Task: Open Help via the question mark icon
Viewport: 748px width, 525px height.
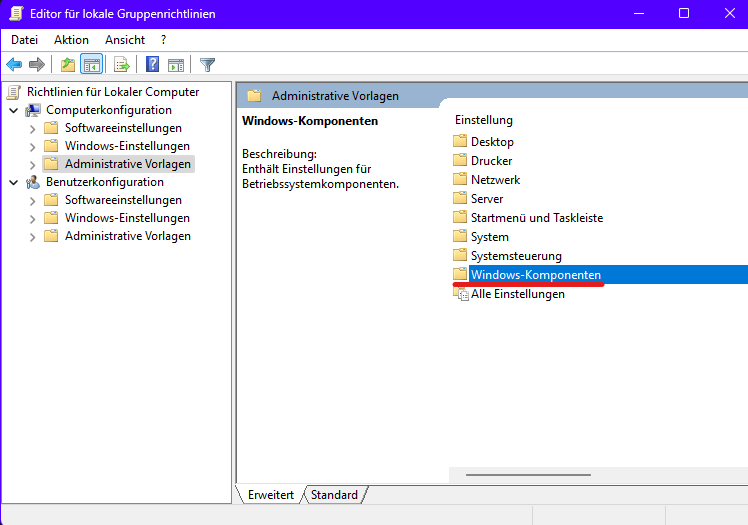Action: point(152,65)
